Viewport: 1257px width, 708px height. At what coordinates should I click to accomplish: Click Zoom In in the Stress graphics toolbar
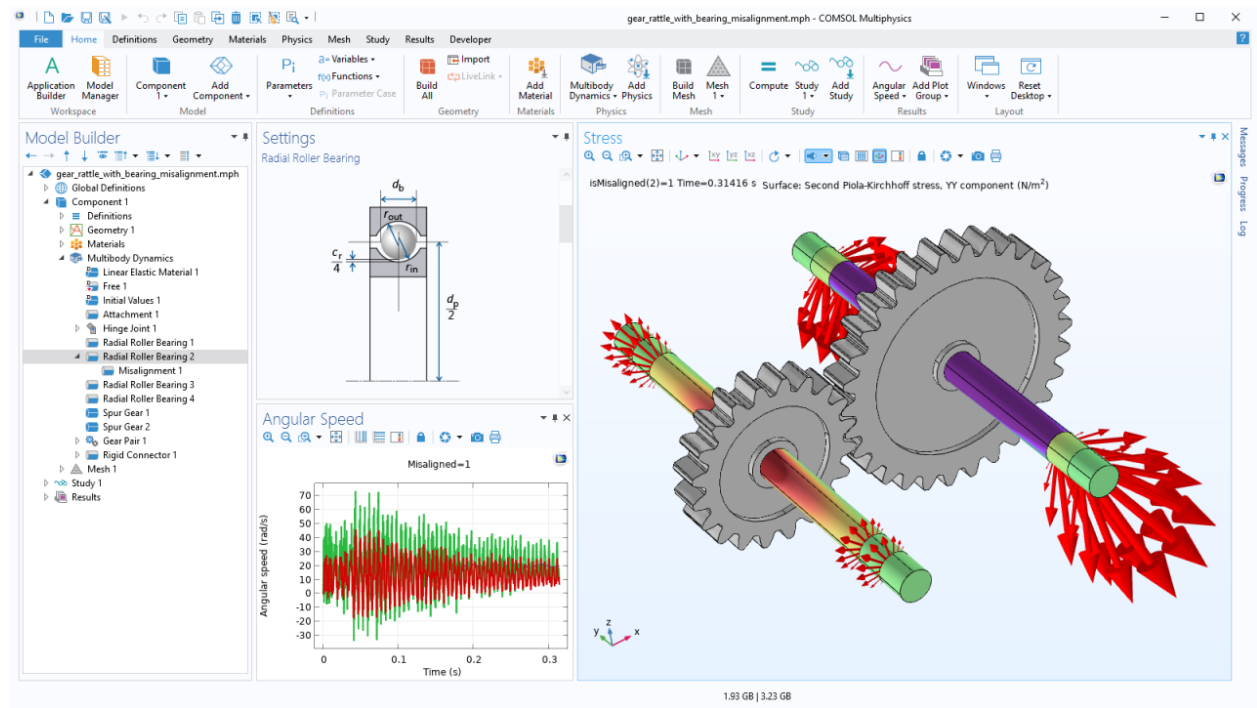pos(589,156)
